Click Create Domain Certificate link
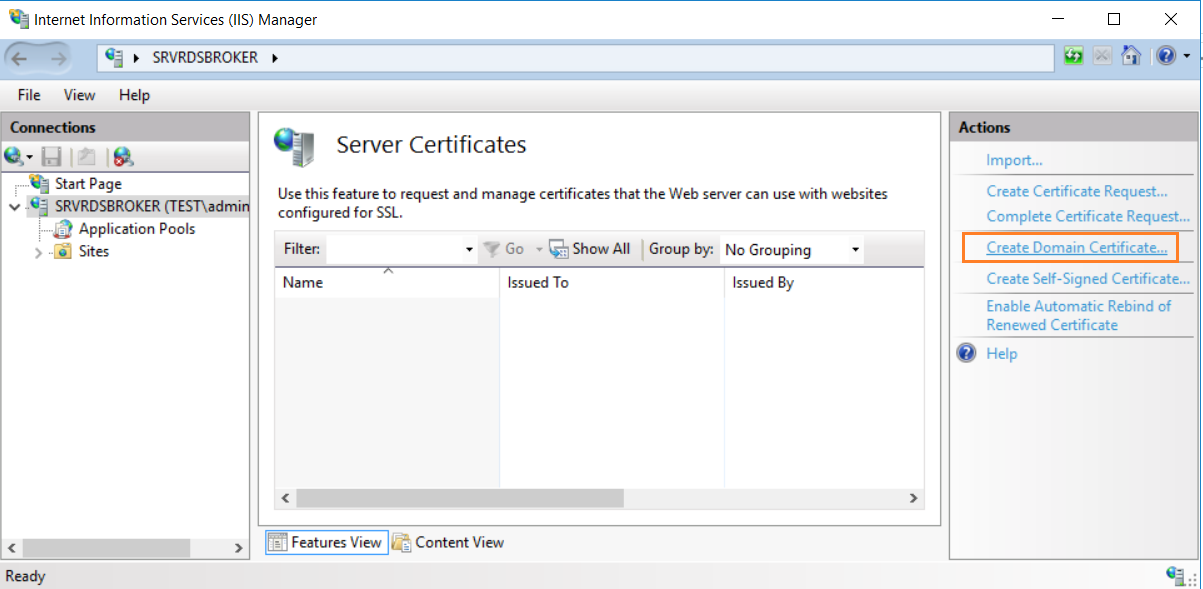This screenshot has width=1203, height=589. coord(1077,247)
